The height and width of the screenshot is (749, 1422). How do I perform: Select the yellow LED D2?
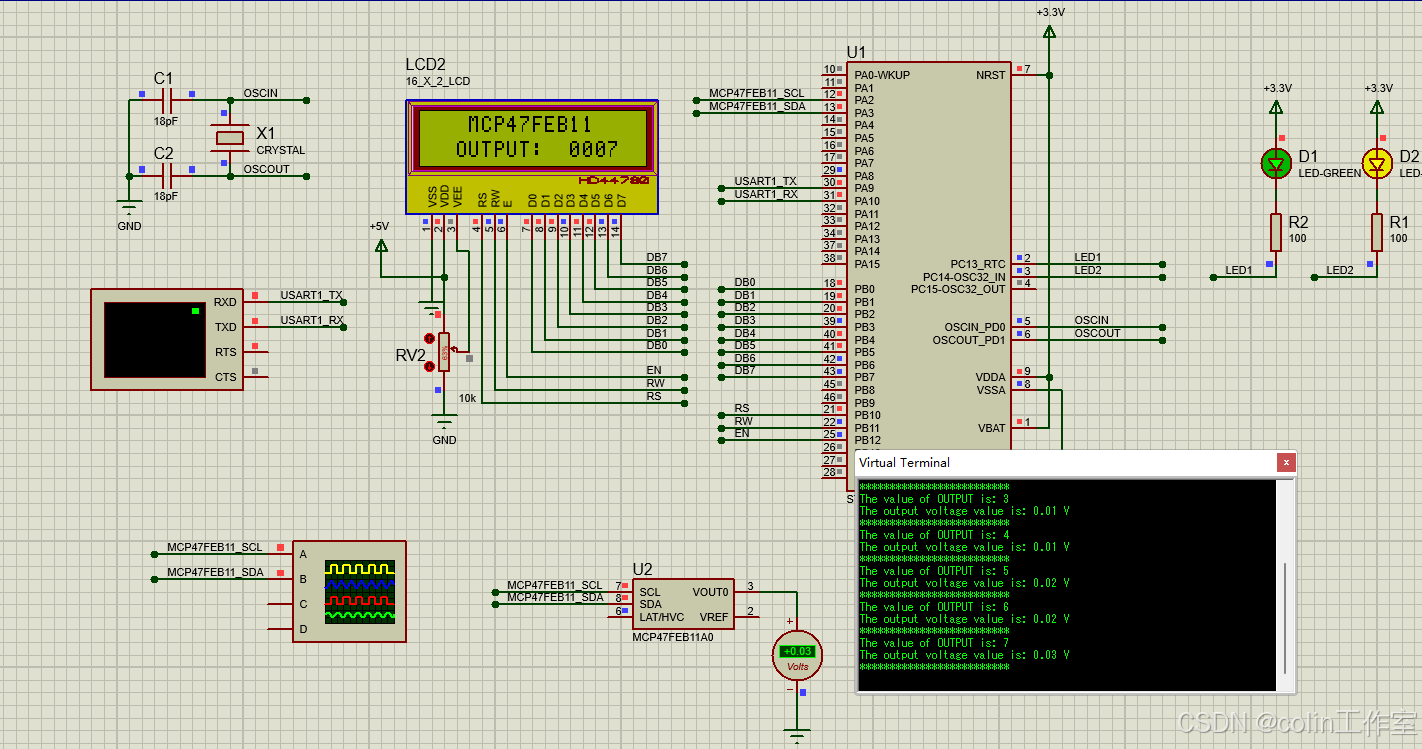[x=1377, y=163]
